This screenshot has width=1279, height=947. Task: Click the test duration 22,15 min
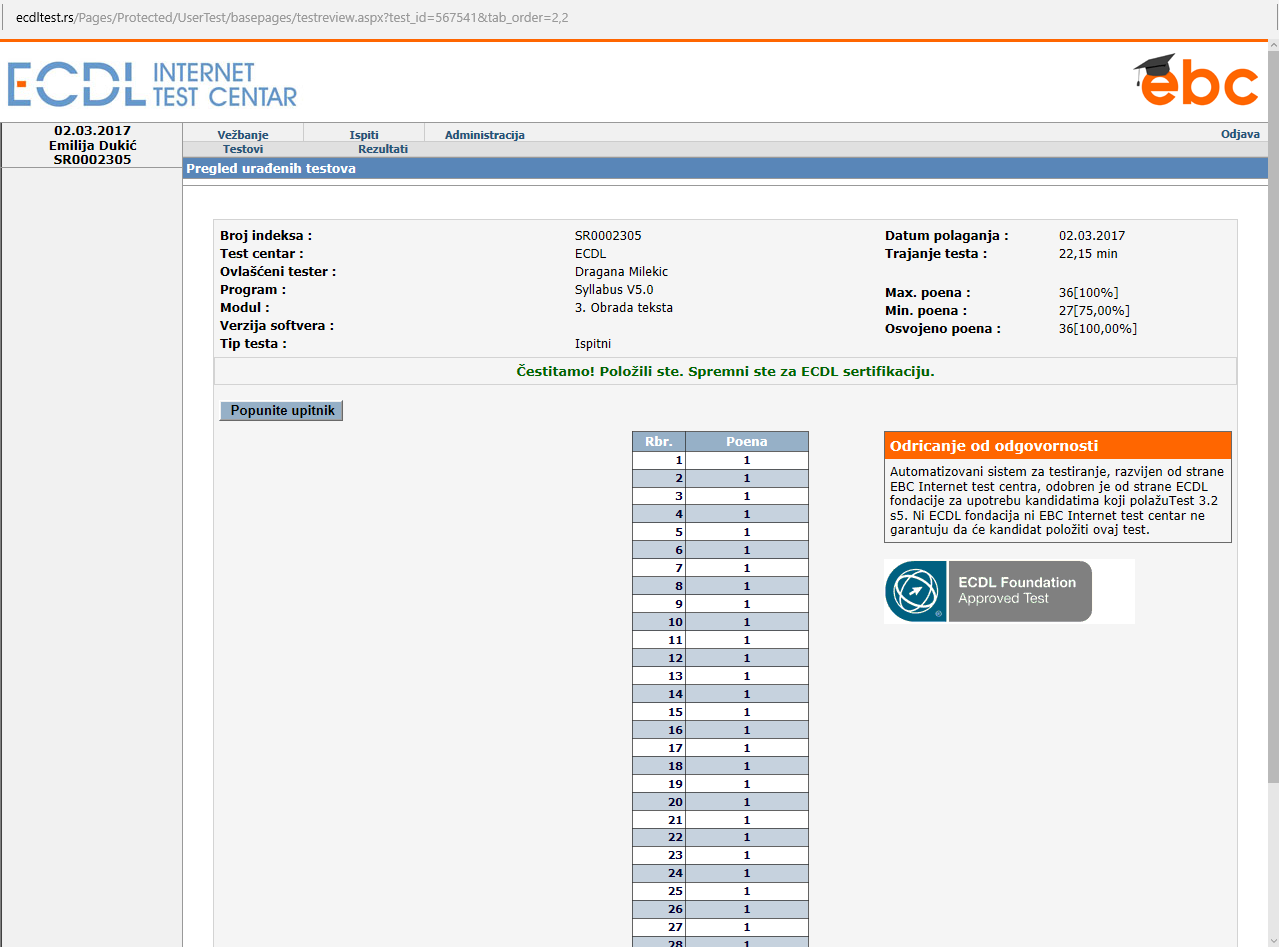(x=1088, y=254)
